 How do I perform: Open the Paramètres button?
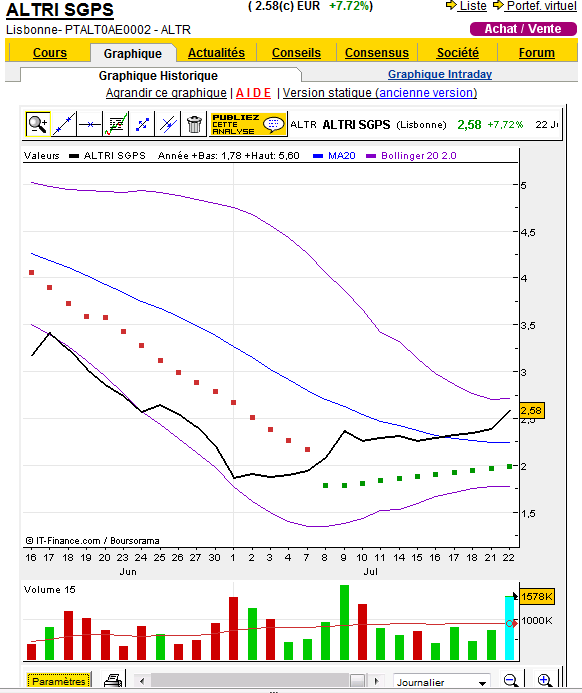coord(58,681)
